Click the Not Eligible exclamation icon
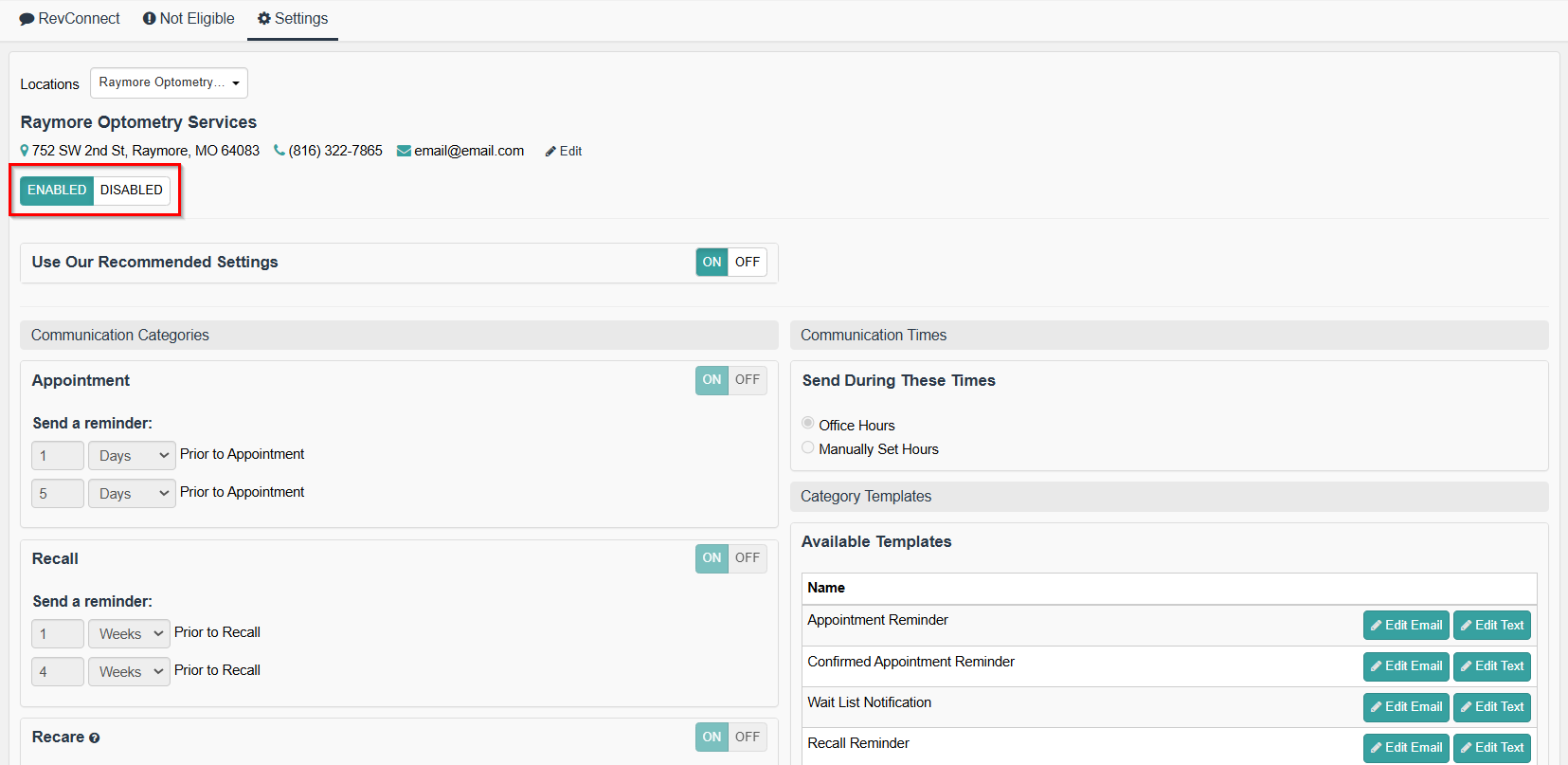This screenshot has height=765, width=1568. (149, 19)
